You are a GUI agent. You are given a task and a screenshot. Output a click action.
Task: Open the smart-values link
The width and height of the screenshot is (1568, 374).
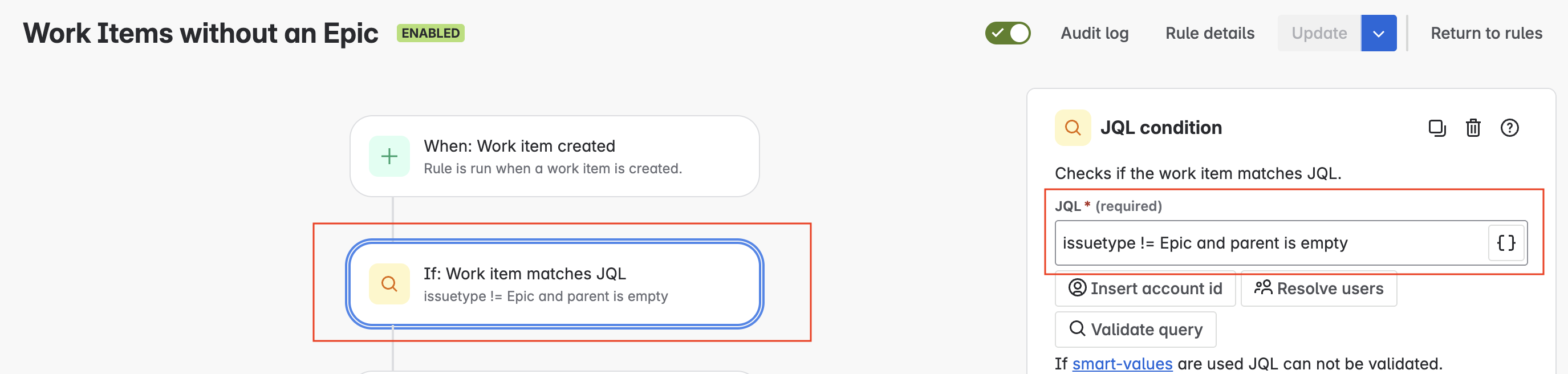coord(1122,363)
